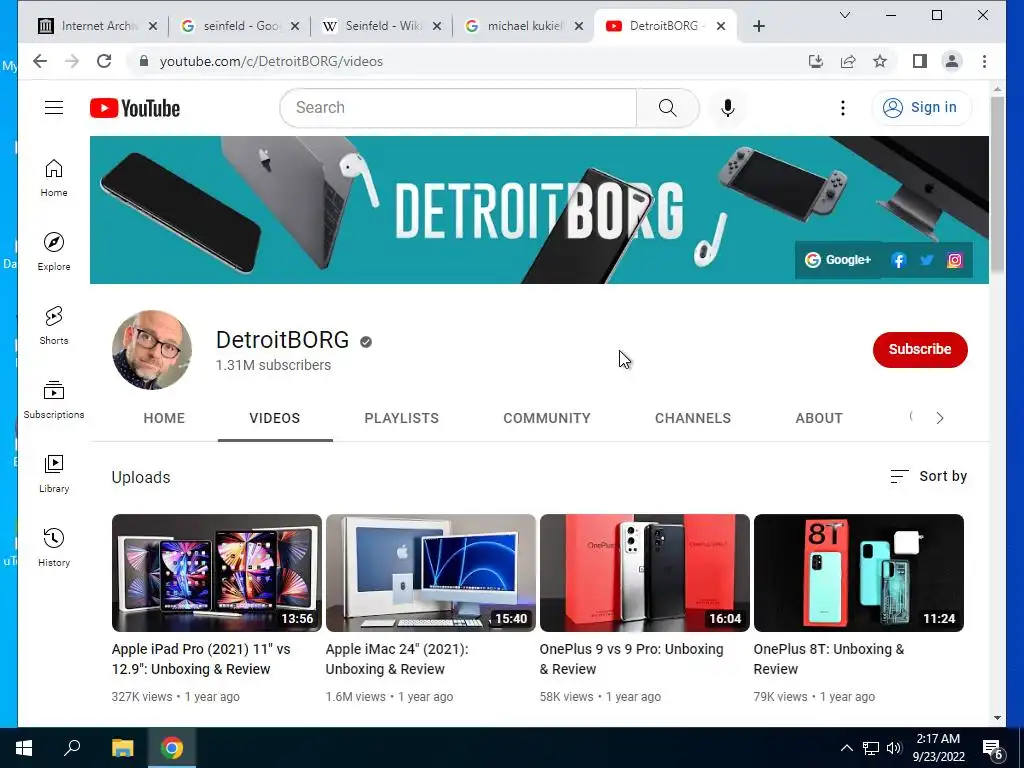The image size is (1024, 768).
Task: Click inside the YouTube Search field
Action: [458, 108]
